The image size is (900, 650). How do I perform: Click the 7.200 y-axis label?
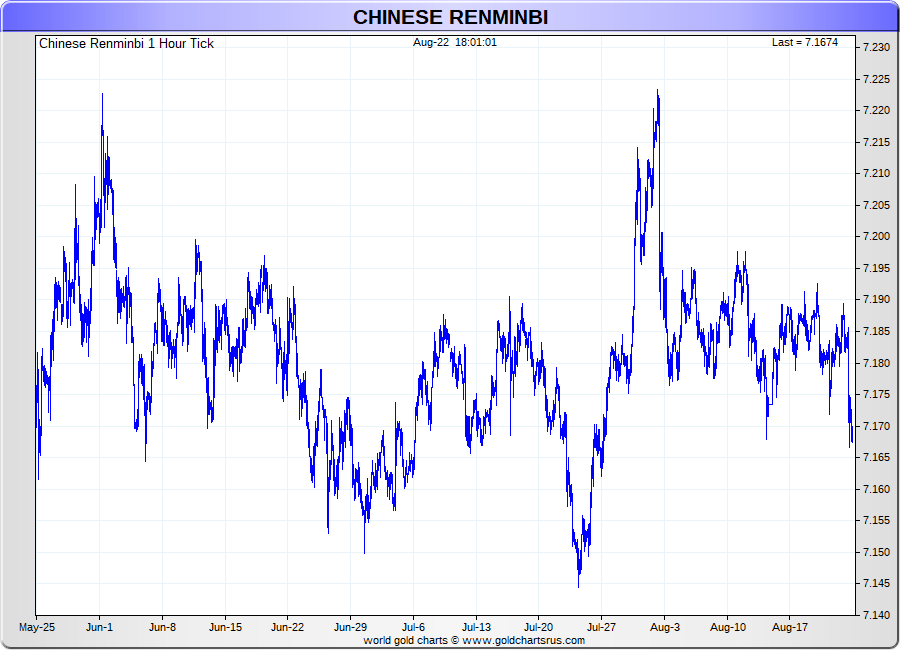pyautogui.click(x=876, y=237)
